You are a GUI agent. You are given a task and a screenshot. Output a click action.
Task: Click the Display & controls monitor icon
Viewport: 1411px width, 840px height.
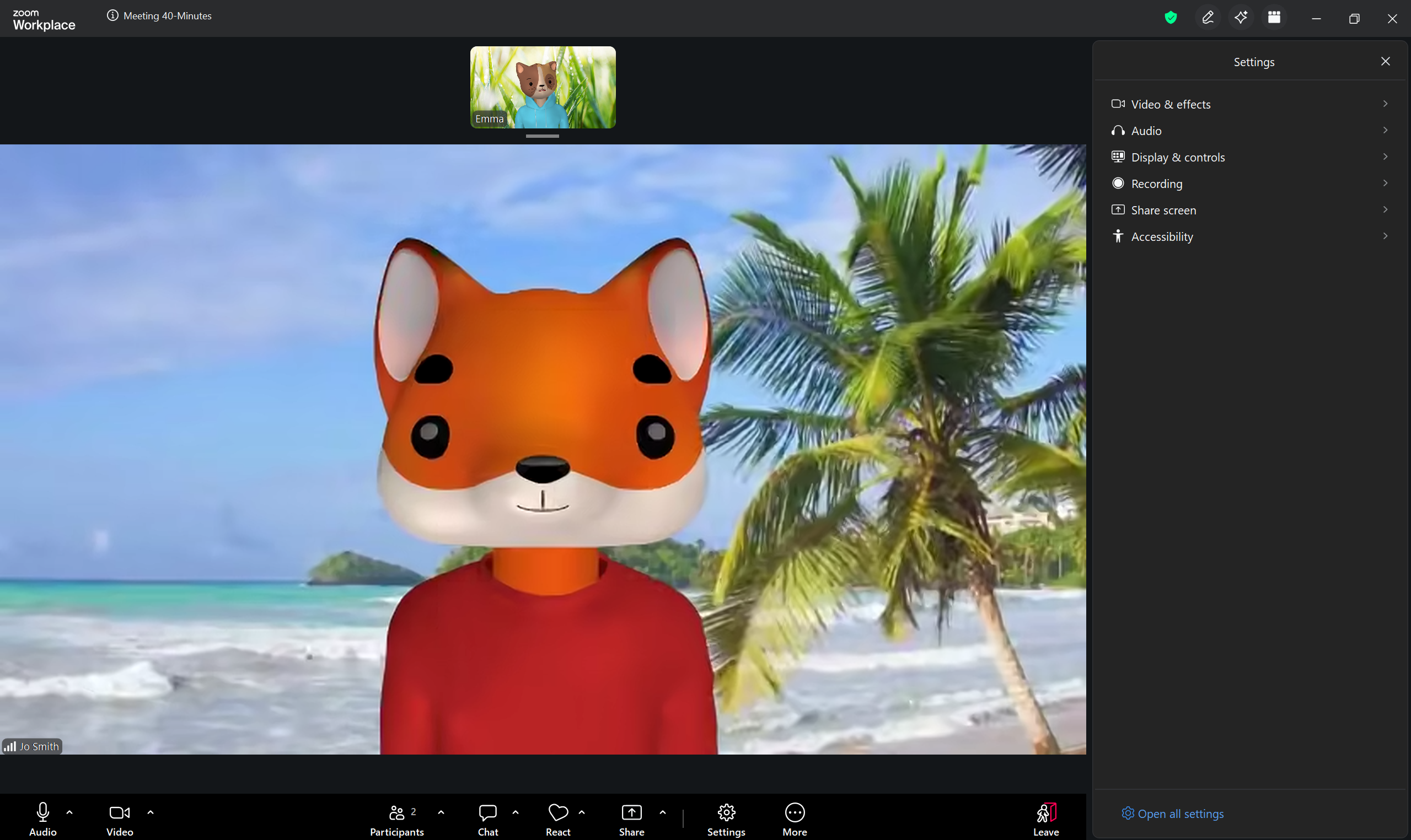pos(1118,157)
